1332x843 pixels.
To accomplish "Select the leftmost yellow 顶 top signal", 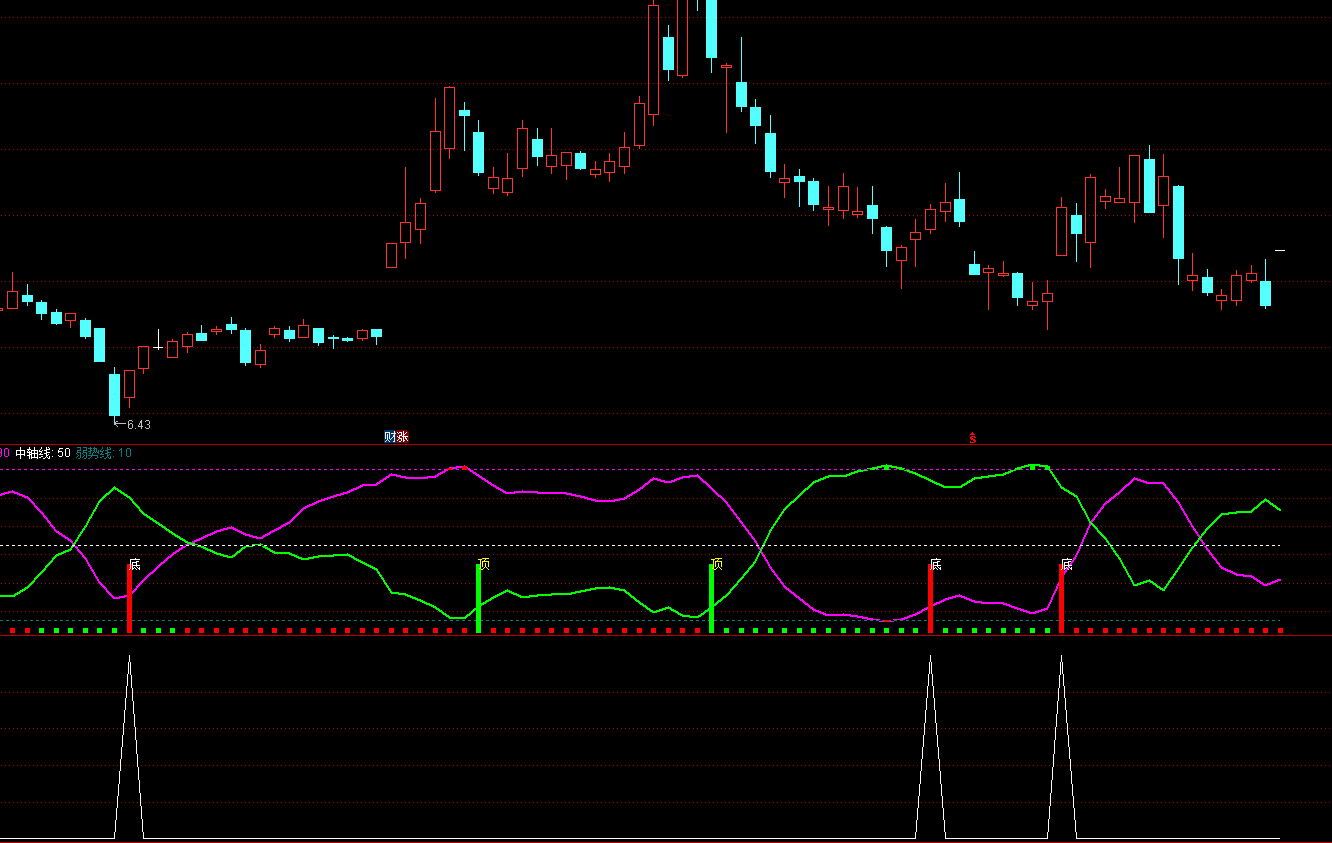I will click(x=484, y=563).
